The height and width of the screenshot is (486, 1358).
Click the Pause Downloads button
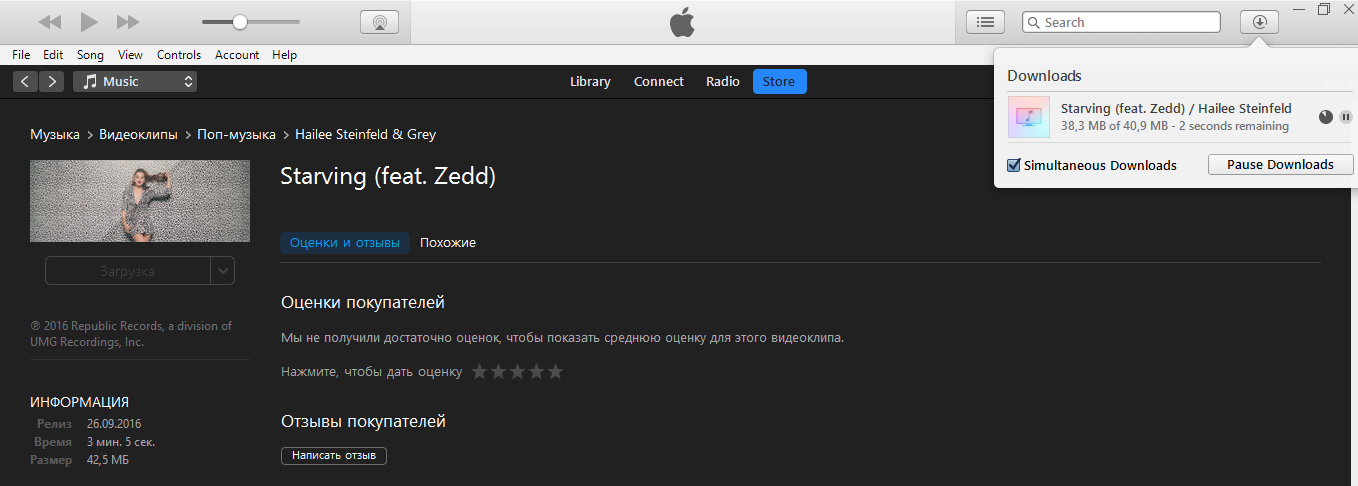(x=1280, y=165)
